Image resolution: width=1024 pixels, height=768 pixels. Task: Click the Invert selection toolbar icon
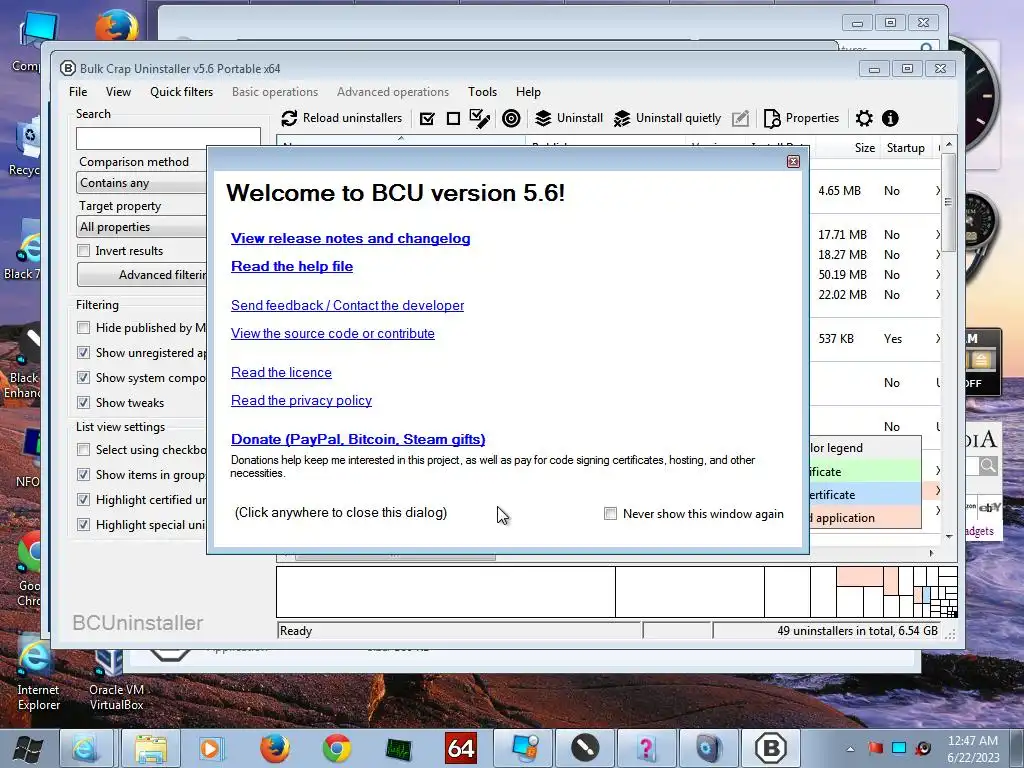point(480,118)
